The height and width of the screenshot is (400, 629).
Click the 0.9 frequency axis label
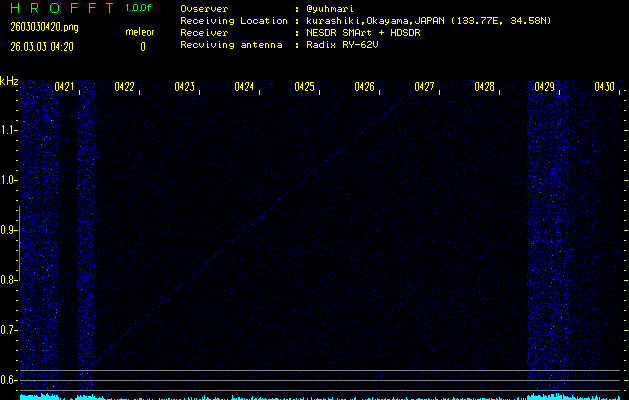coord(8,230)
